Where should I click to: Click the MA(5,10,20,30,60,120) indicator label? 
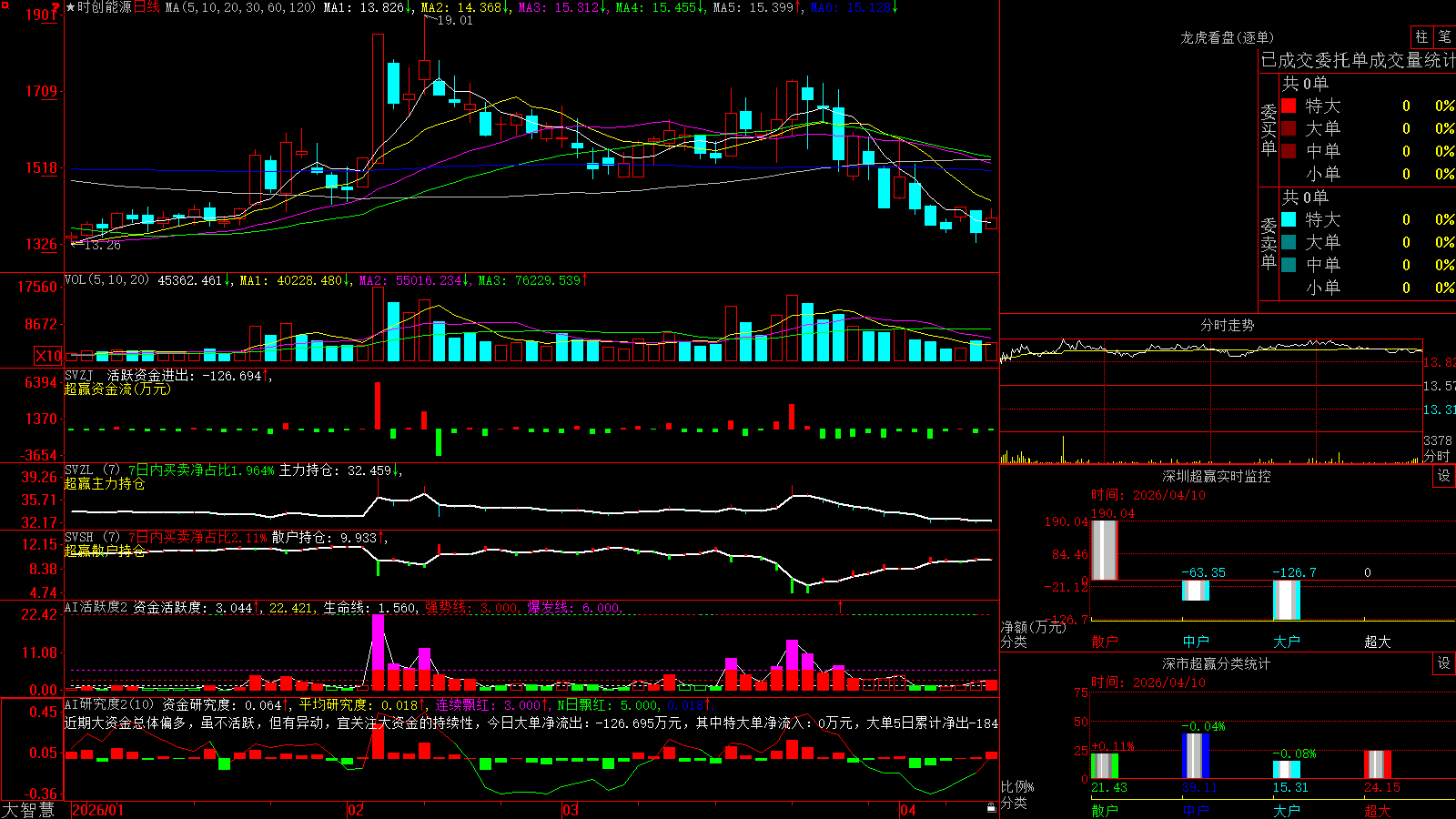(x=240, y=7)
